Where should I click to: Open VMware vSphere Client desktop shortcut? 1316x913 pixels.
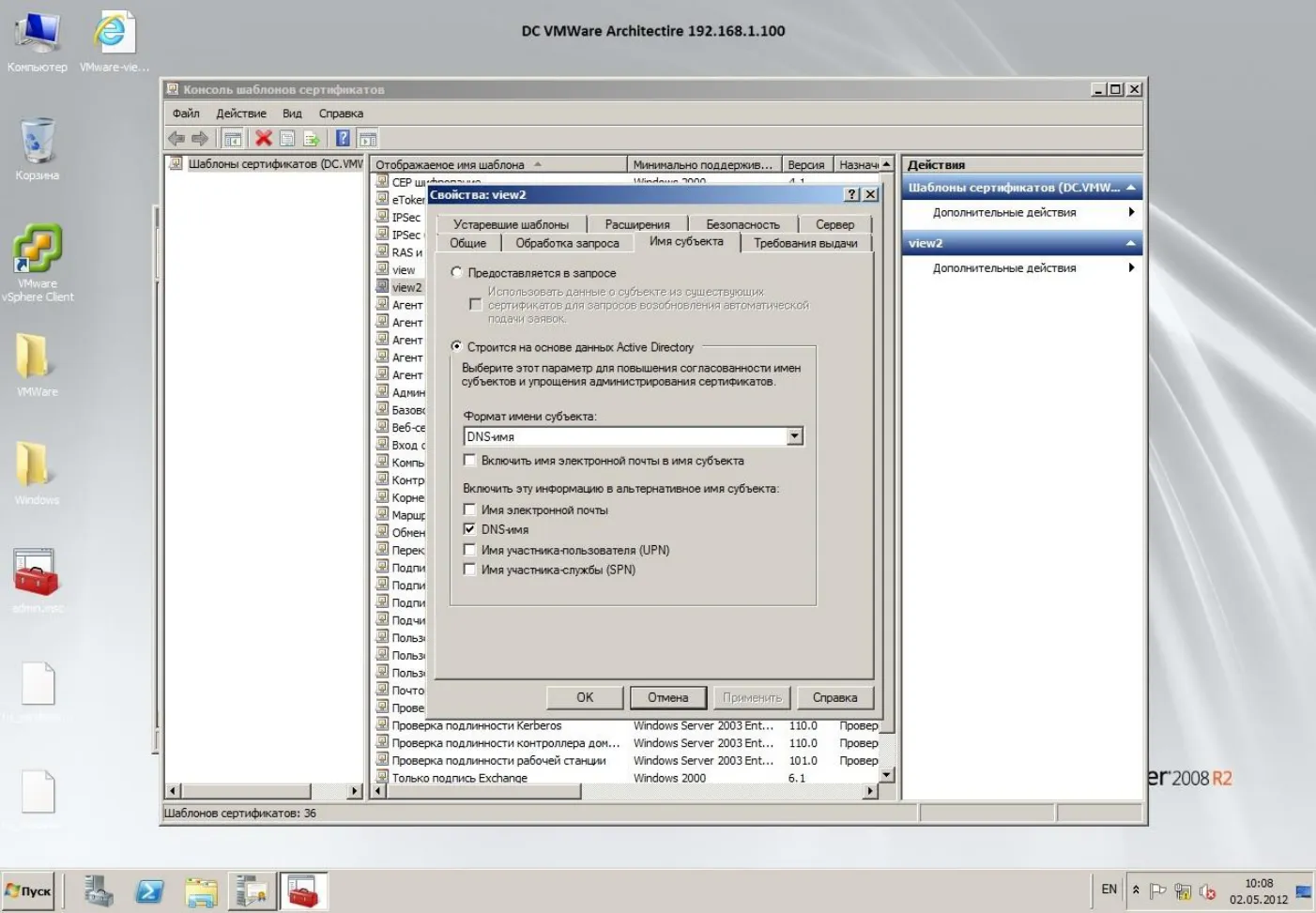[x=38, y=263]
